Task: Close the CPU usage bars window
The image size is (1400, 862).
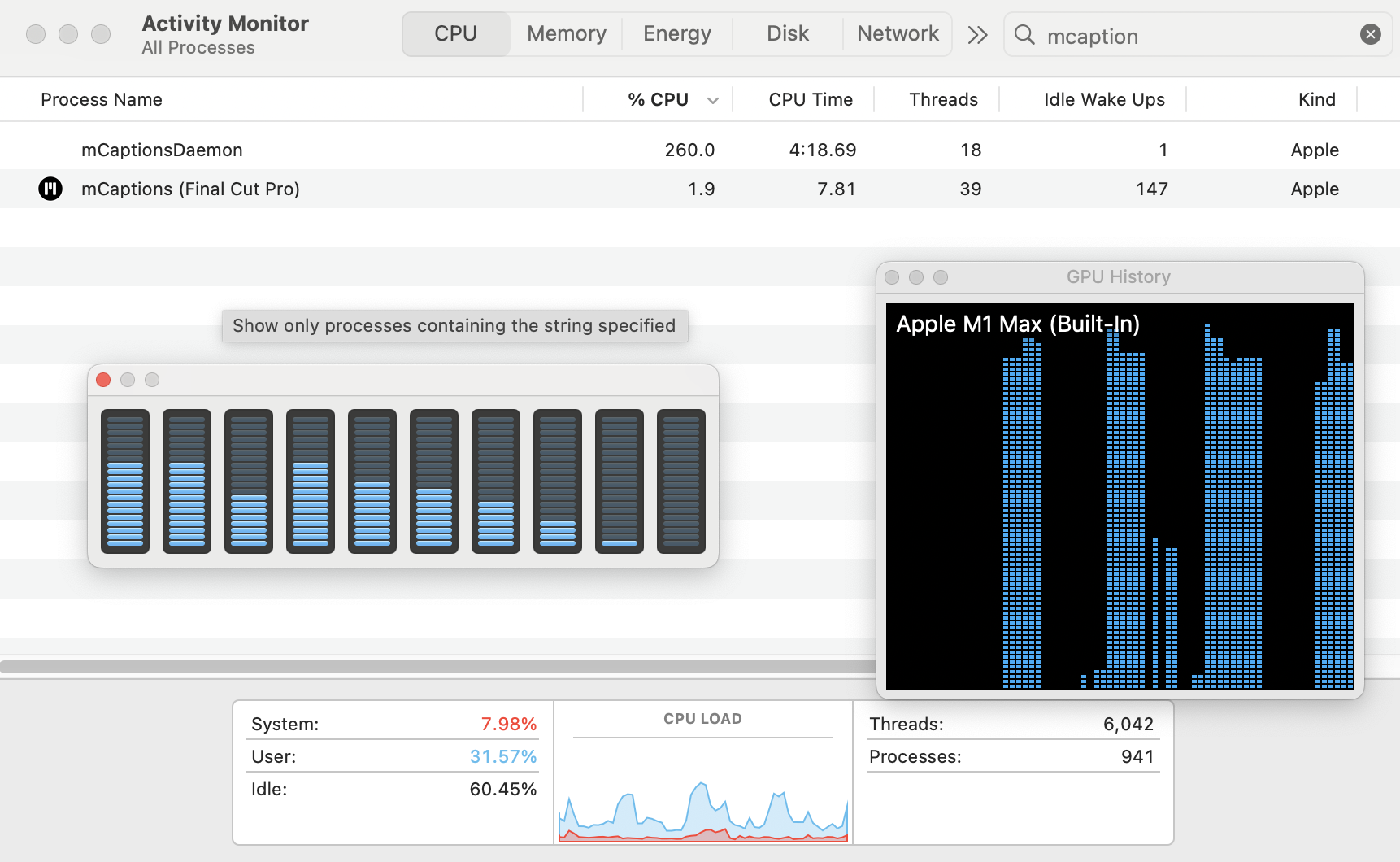Action: click(103, 380)
